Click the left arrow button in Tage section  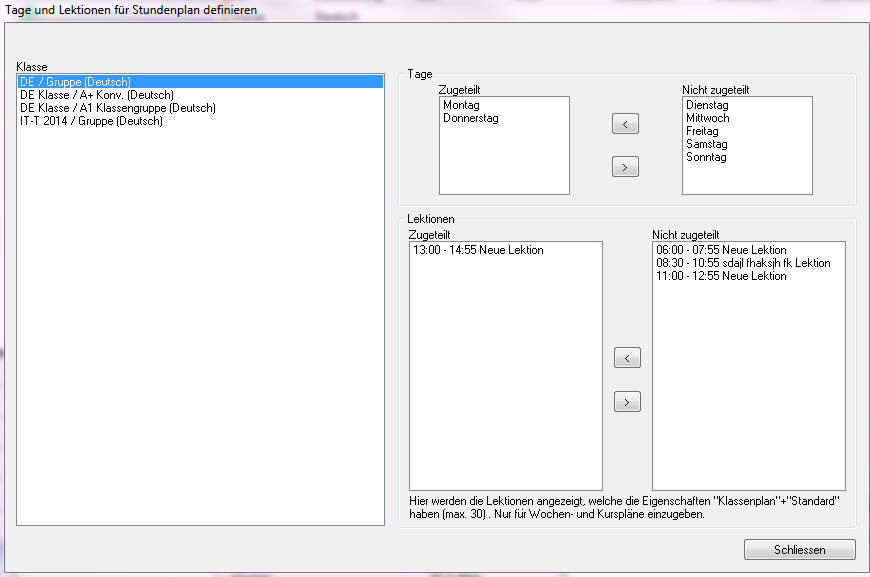point(625,125)
